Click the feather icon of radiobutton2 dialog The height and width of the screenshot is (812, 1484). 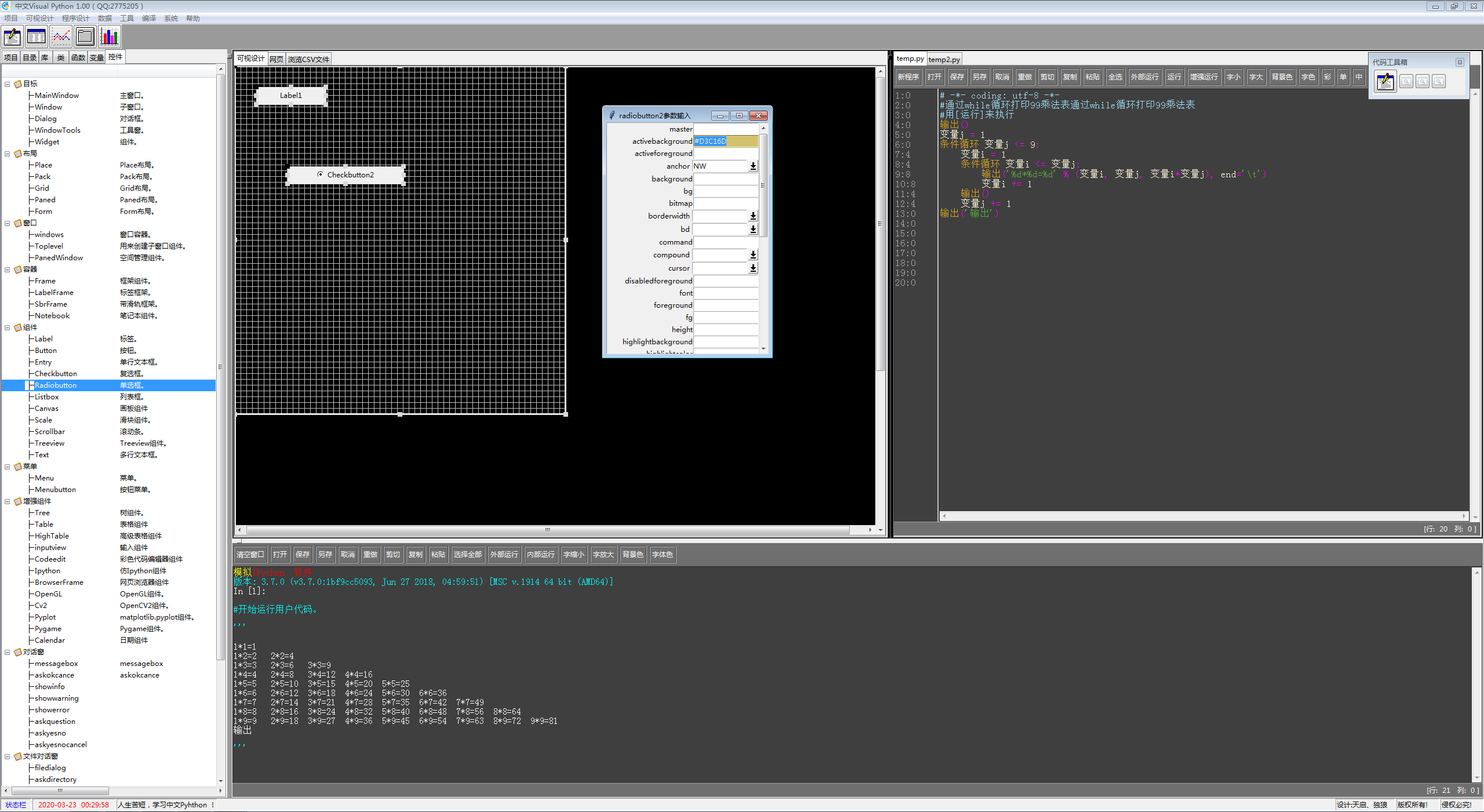tap(612, 115)
